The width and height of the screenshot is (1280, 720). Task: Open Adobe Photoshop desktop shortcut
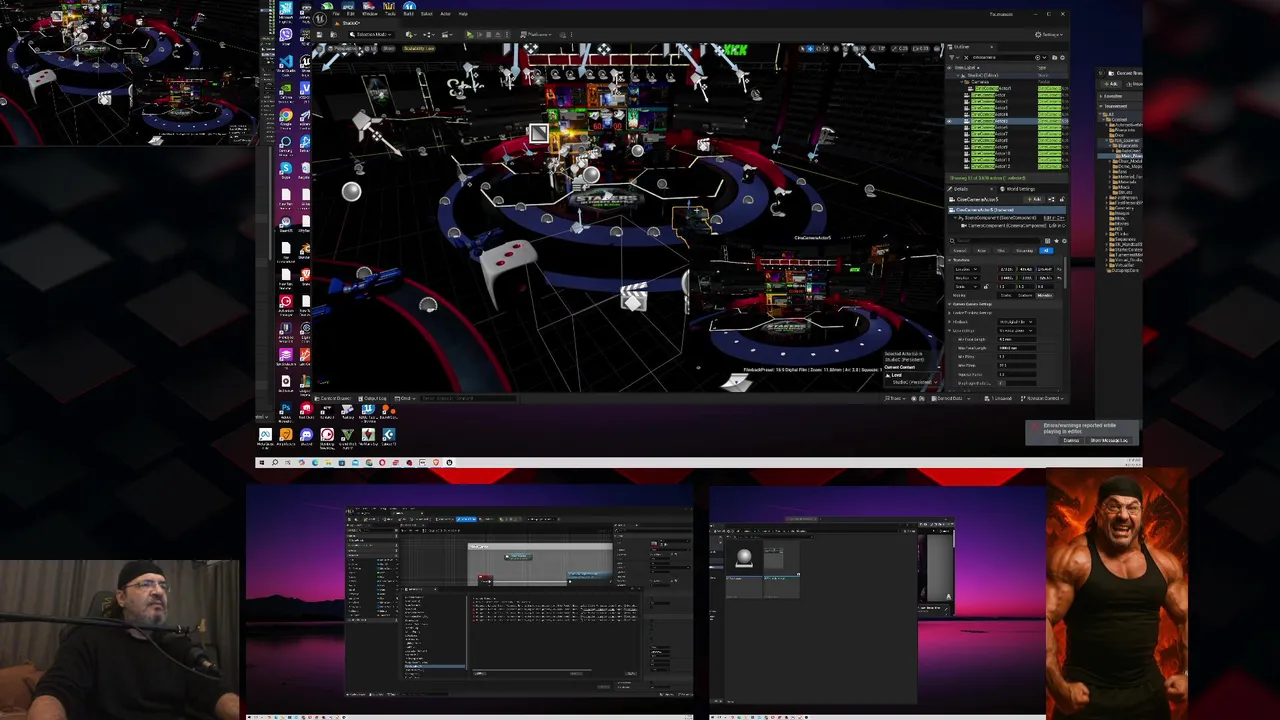click(x=286, y=411)
